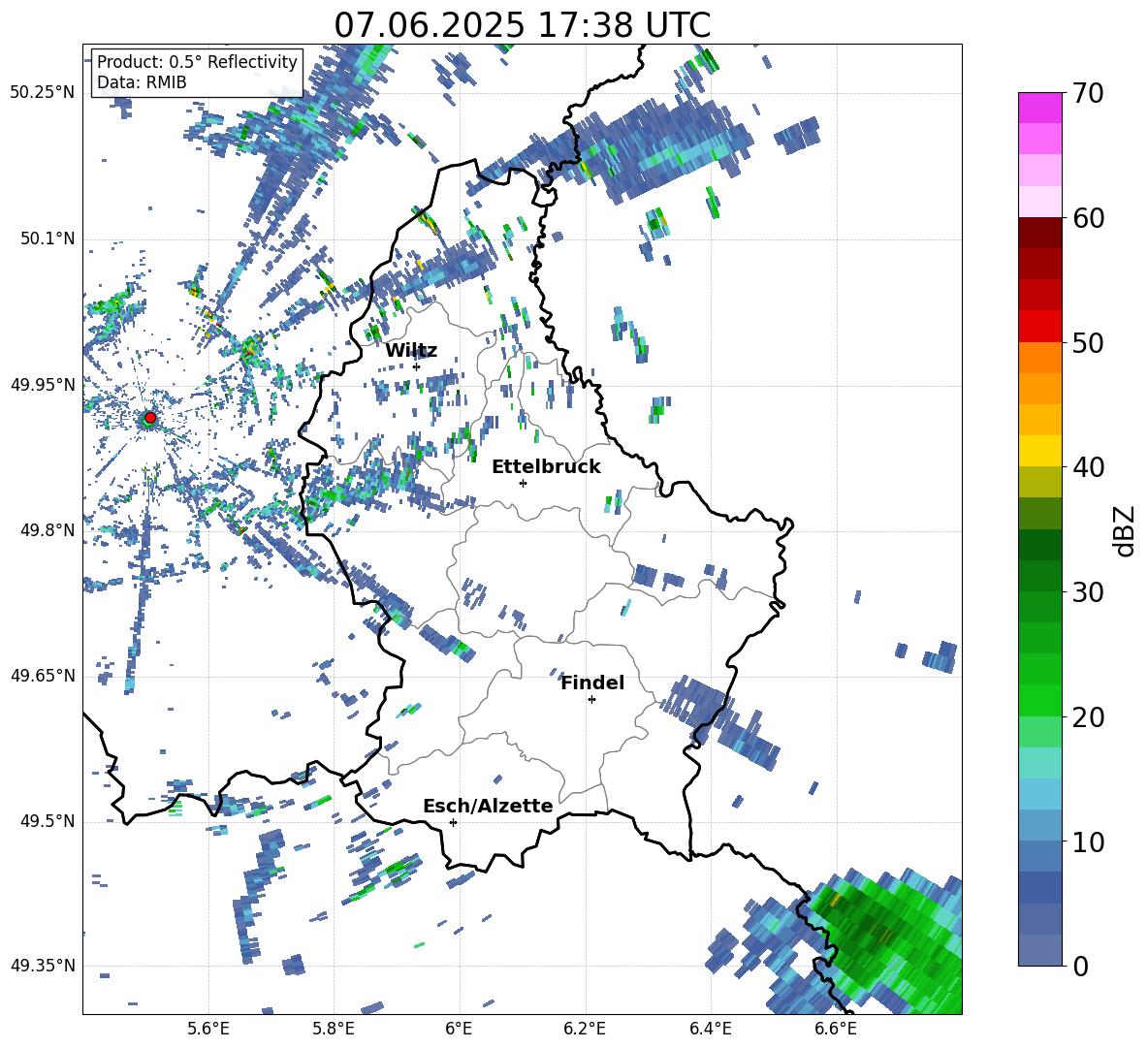The width and height of the screenshot is (1148, 1048).
Task: Click the 30 value on colorbar
Action: point(1088,592)
